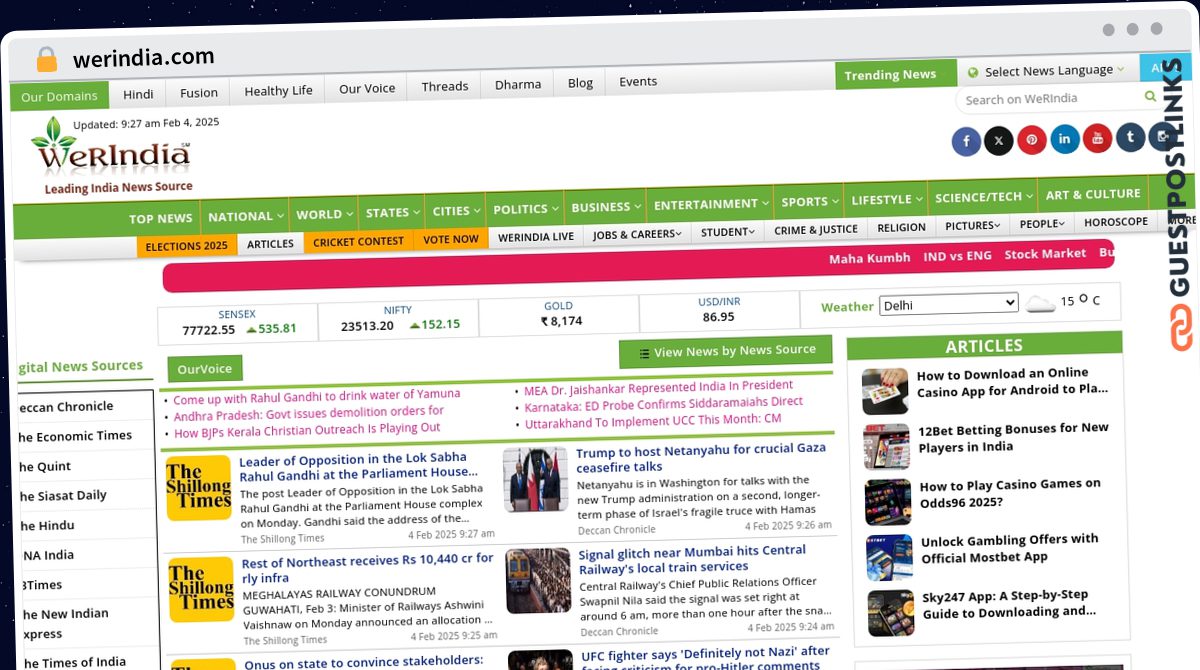The image size is (1200, 670).
Task: Click the ELECTIONS 2025 submenu item
Action: point(187,246)
